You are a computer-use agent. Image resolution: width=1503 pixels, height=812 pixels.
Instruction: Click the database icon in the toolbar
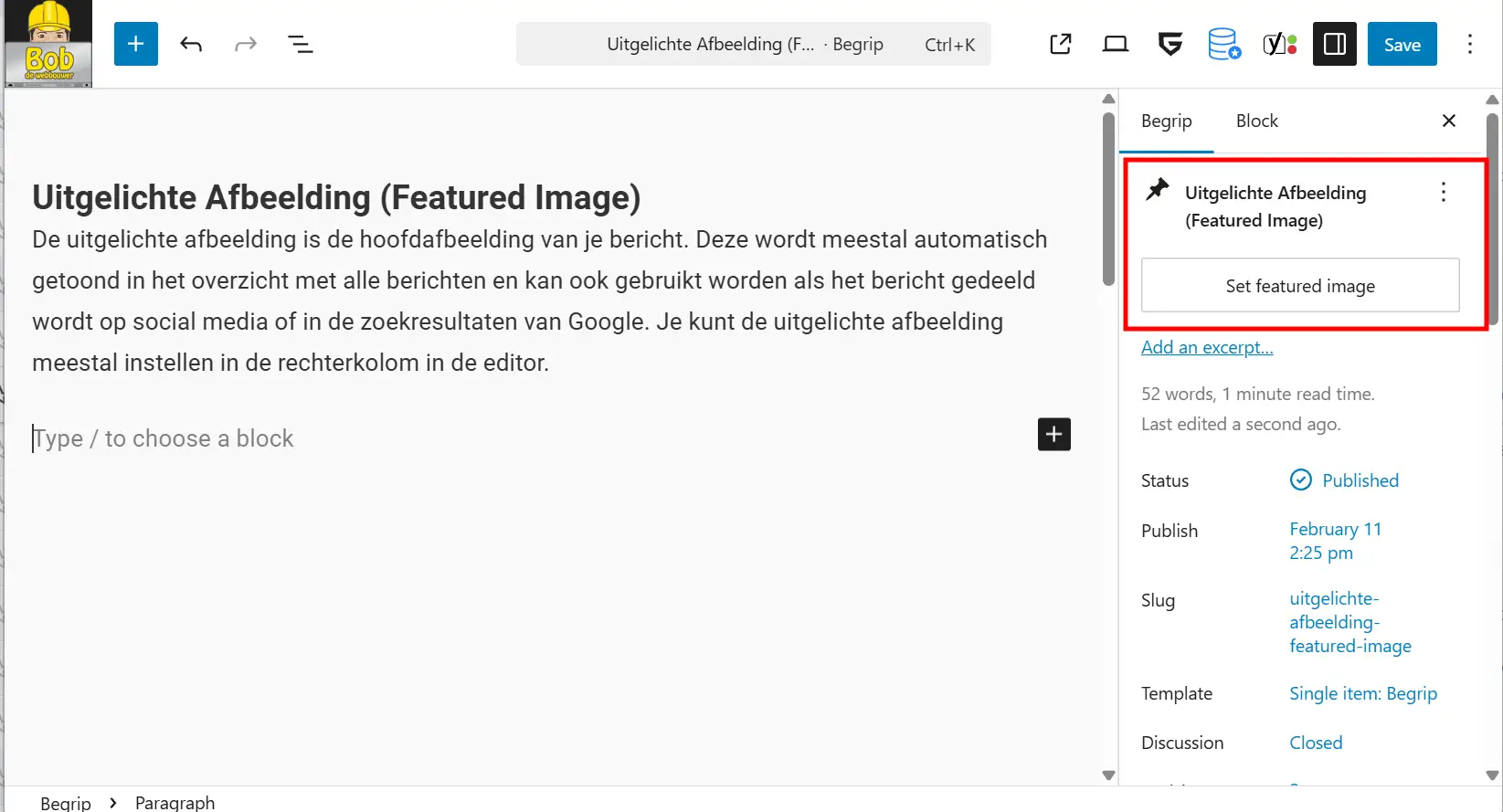point(1224,44)
